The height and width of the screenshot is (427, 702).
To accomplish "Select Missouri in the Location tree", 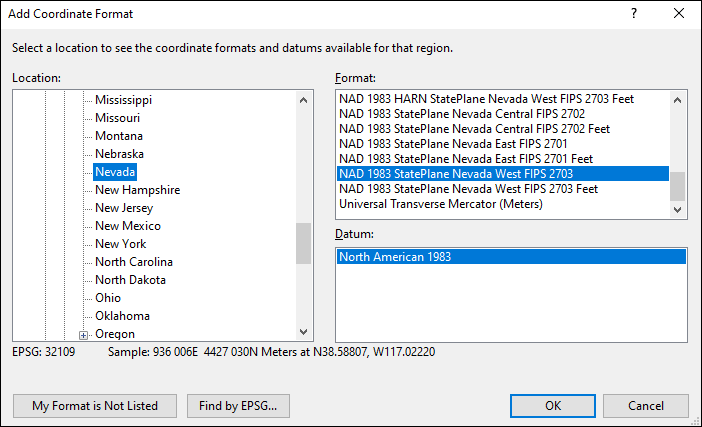I will pos(117,118).
